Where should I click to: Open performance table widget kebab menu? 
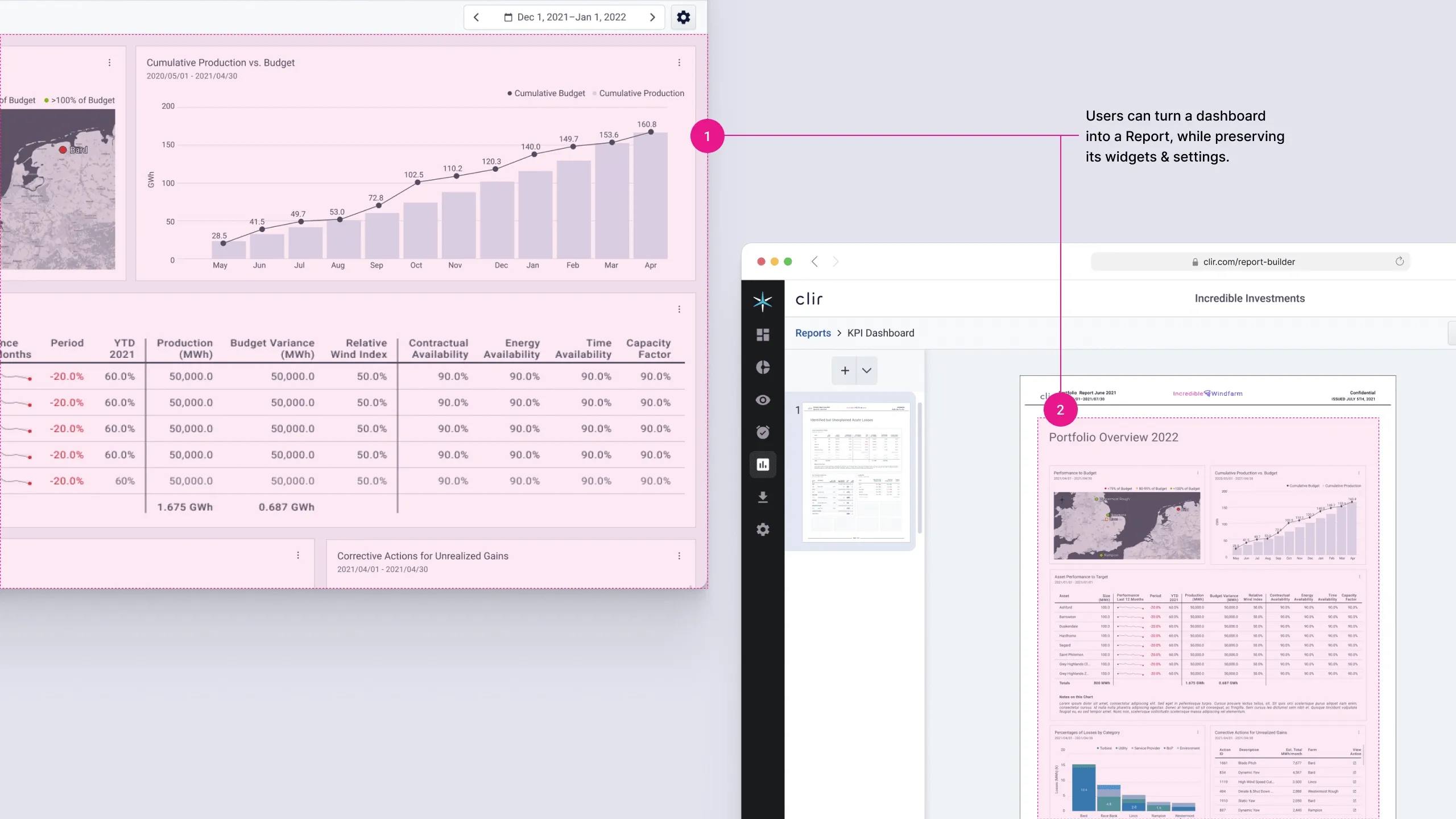pyautogui.click(x=679, y=309)
